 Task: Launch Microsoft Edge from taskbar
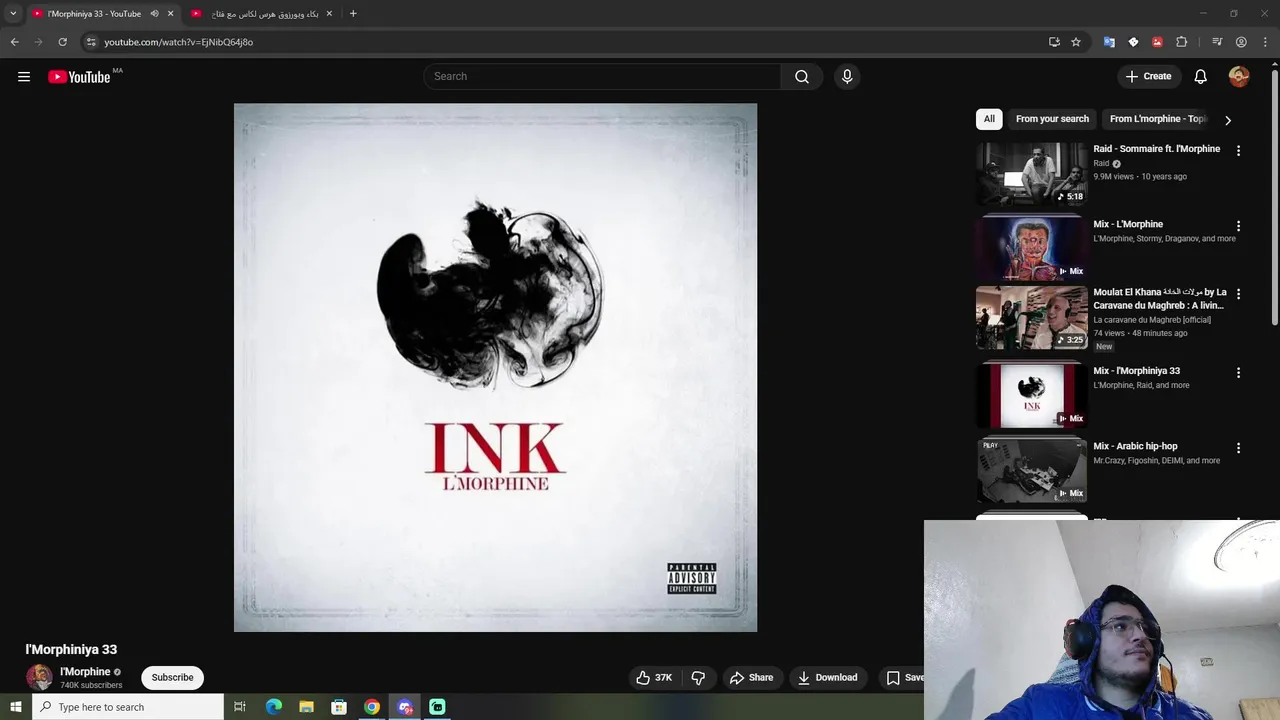(x=273, y=707)
